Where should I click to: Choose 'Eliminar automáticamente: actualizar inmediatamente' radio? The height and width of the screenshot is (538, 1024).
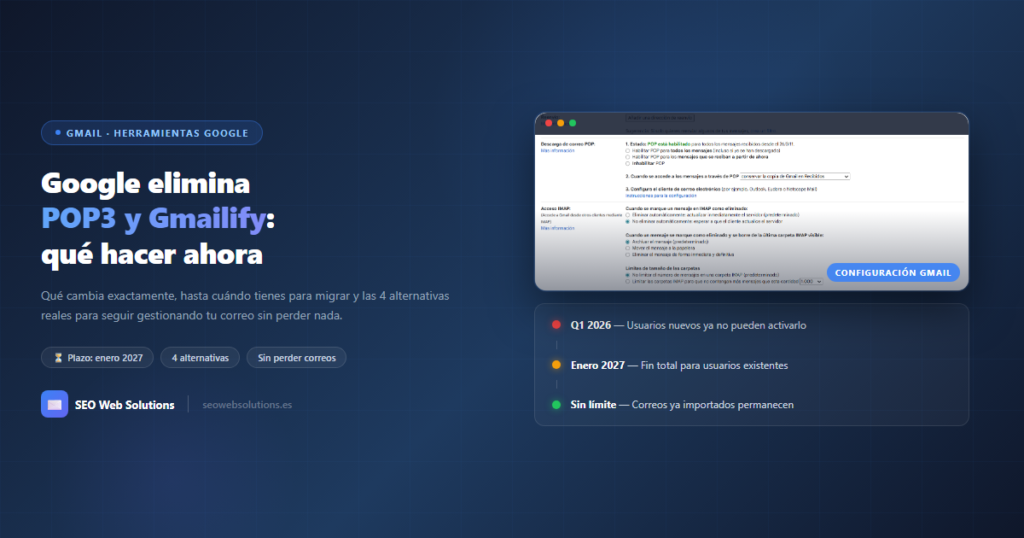628,215
